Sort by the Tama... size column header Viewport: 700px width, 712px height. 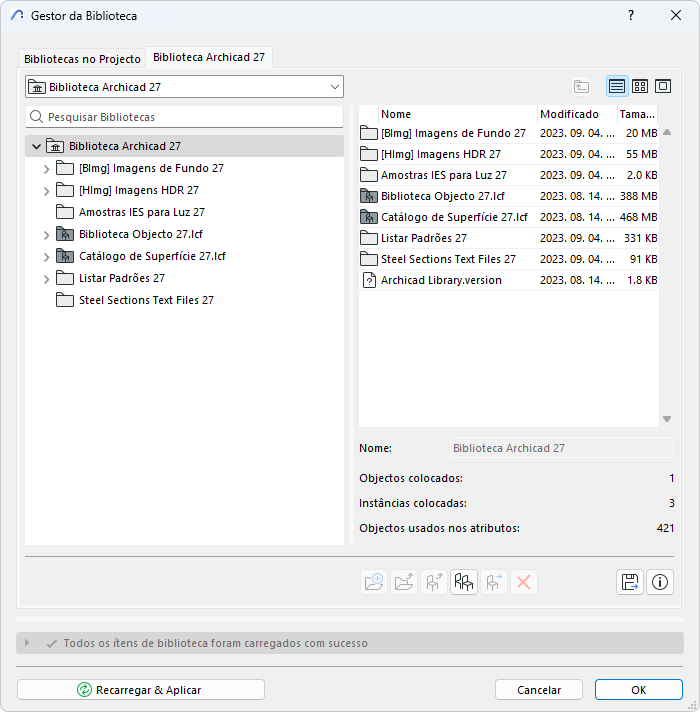point(637,114)
